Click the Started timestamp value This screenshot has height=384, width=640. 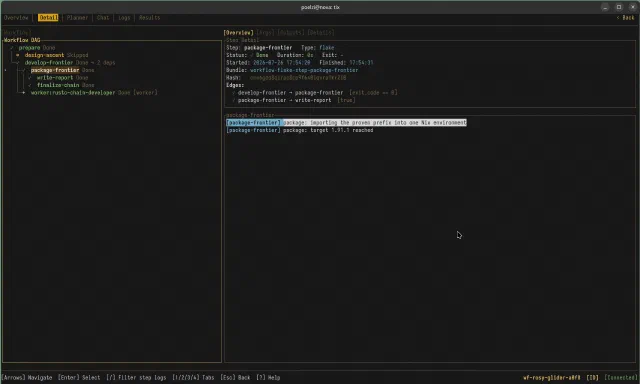coord(282,62)
